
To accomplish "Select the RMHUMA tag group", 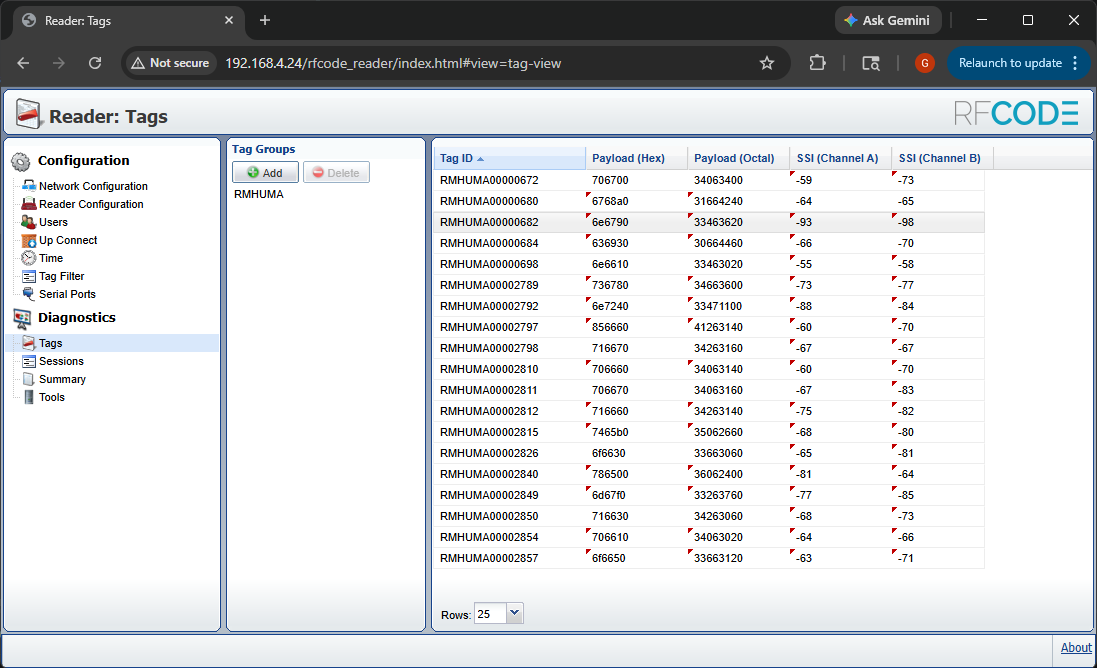I will [259, 195].
